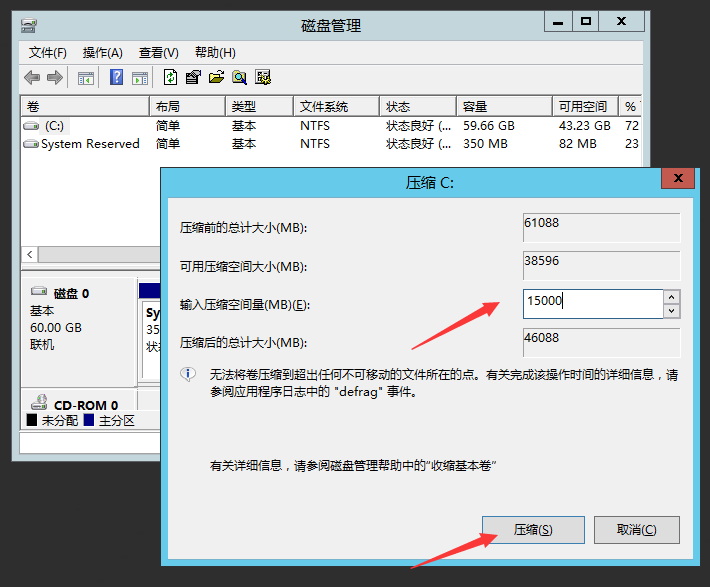The image size is (710, 587).
Task: Click the Refresh icon with green arrows
Action: [171, 78]
